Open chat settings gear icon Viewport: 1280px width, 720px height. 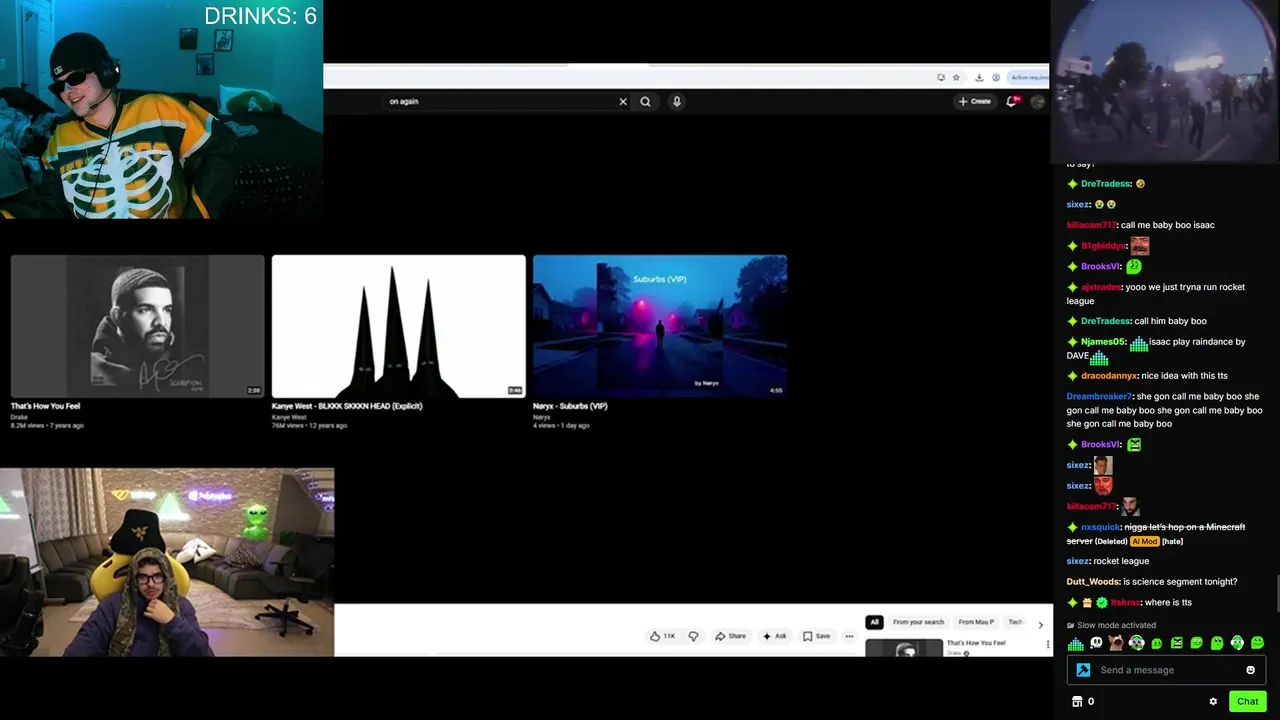tap(1213, 702)
